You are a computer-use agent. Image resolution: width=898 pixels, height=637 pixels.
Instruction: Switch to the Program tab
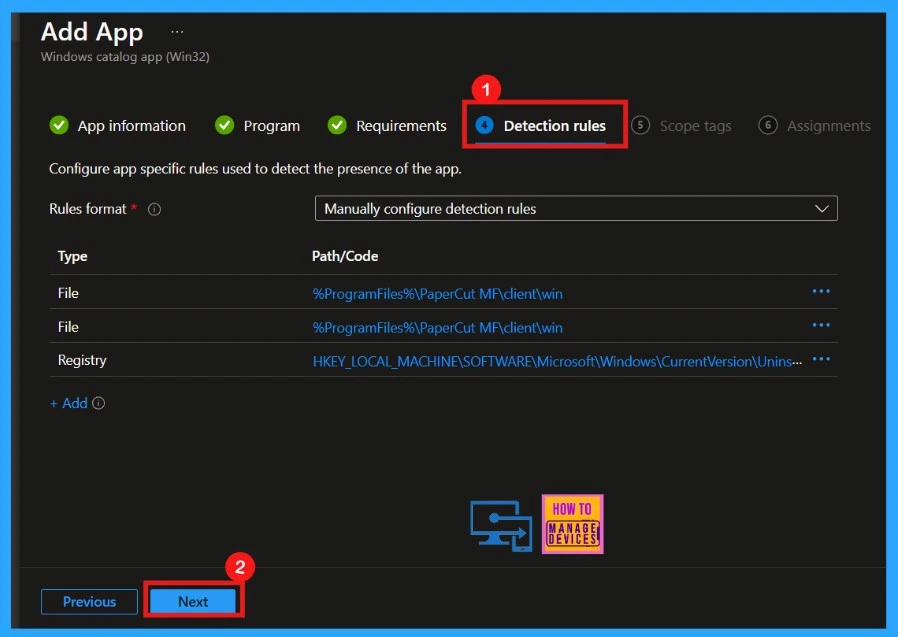(258, 125)
